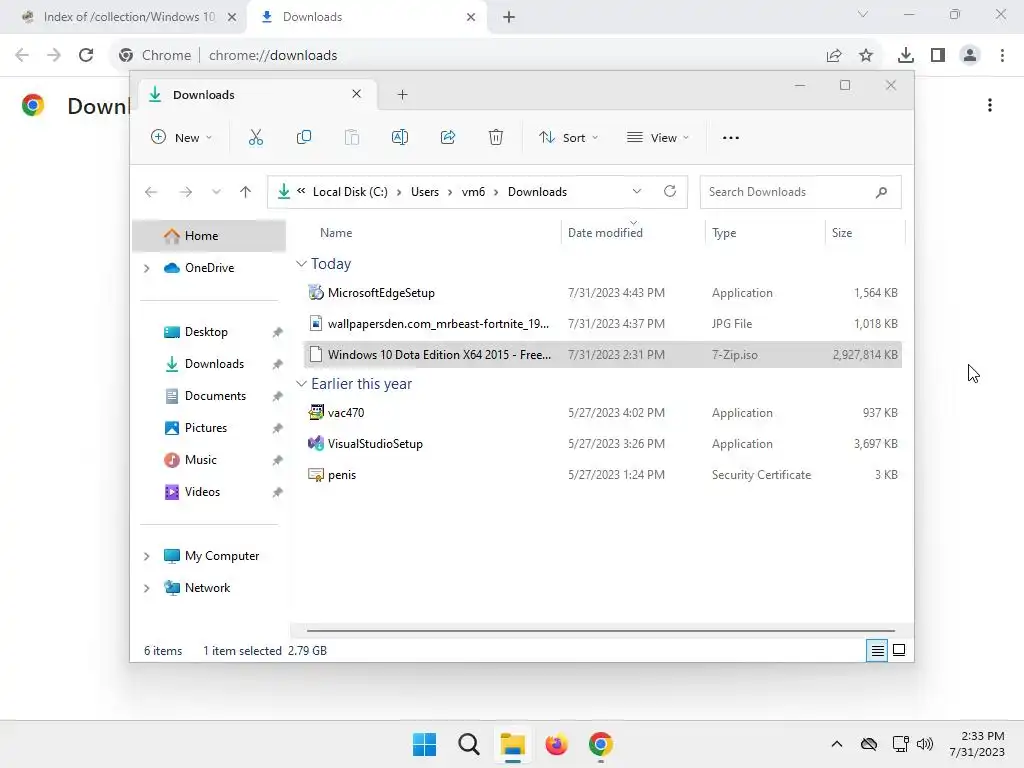Sort by the Date modified column header
The height and width of the screenshot is (768, 1024).
click(x=605, y=232)
